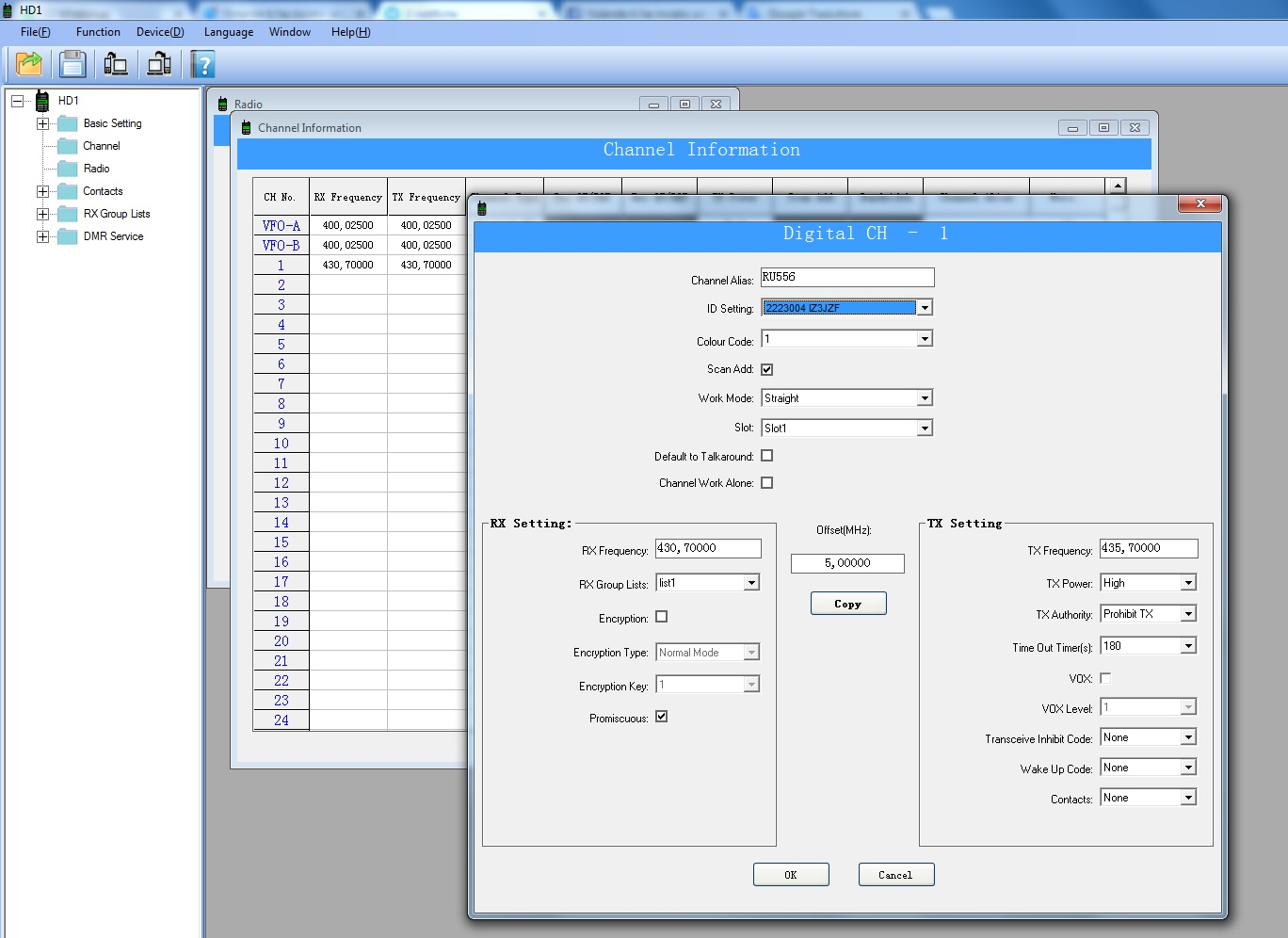The height and width of the screenshot is (938, 1288).
Task: Click the Read from radio toolbar icon
Action: coord(116,64)
